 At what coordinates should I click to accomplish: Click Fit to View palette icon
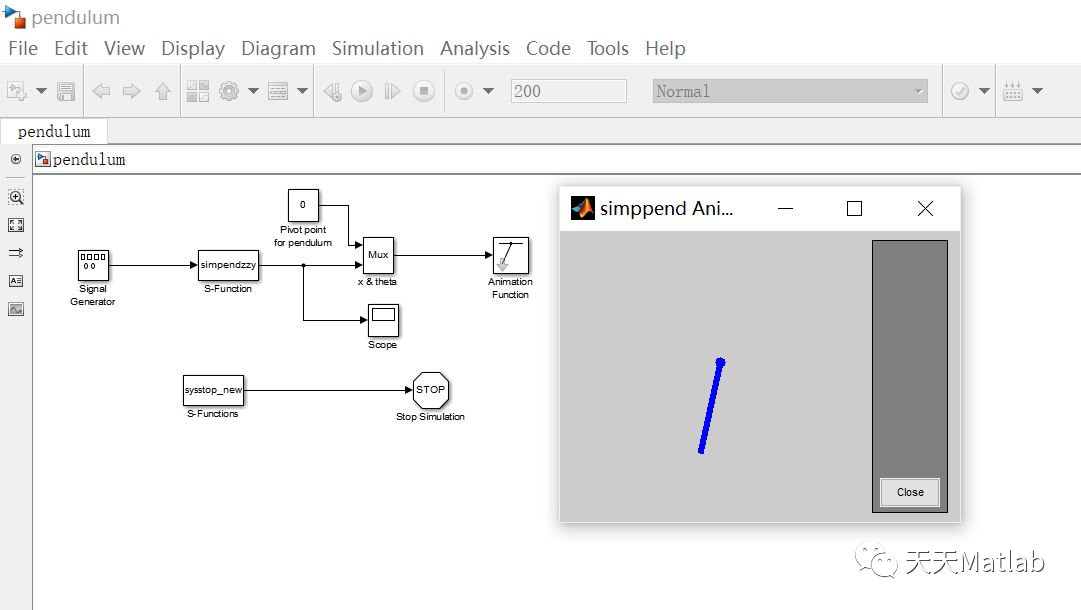click(x=16, y=225)
